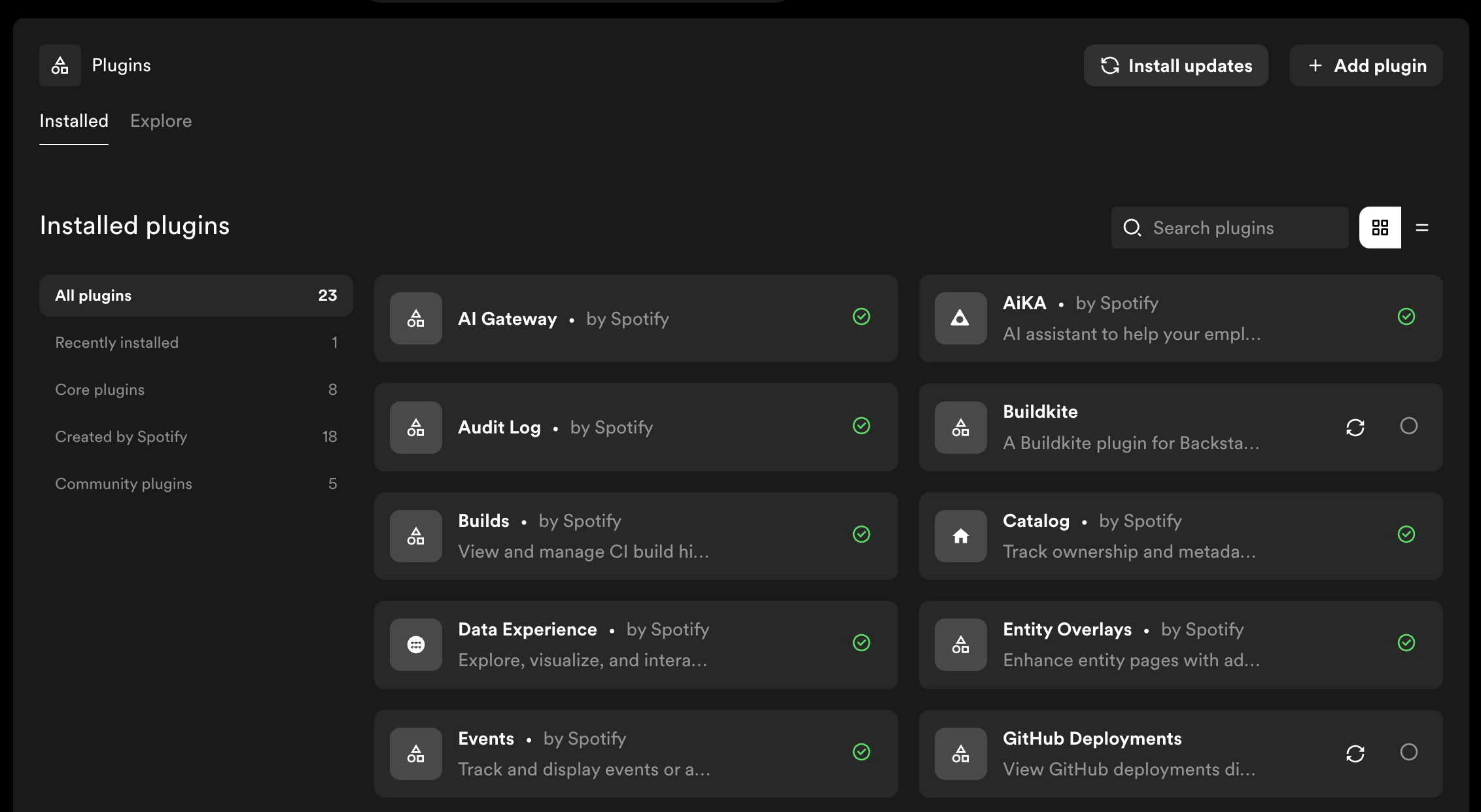This screenshot has height=812, width=1481.
Task: Click the green check status on Audit Log
Action: point(862,426)
